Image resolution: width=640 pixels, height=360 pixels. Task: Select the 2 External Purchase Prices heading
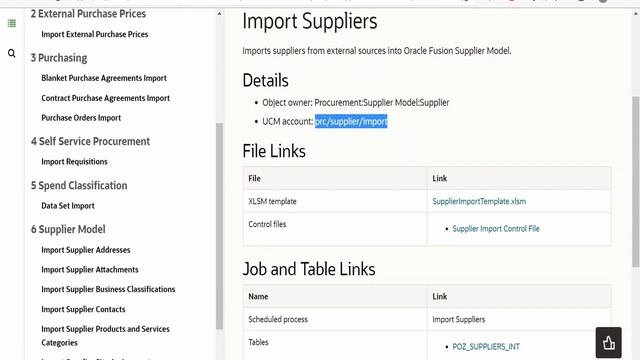(88, 13)
